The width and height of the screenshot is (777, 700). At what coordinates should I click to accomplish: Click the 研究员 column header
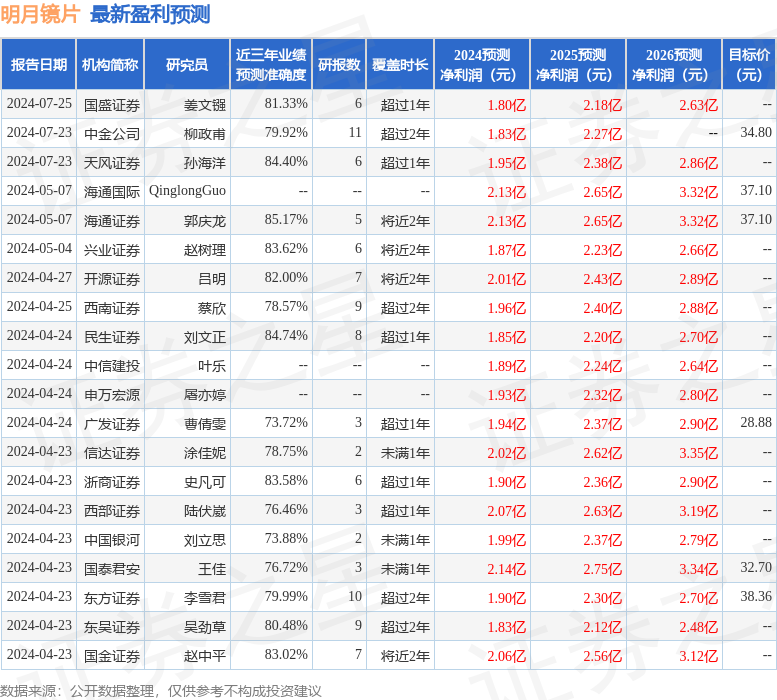coord(187,64)
